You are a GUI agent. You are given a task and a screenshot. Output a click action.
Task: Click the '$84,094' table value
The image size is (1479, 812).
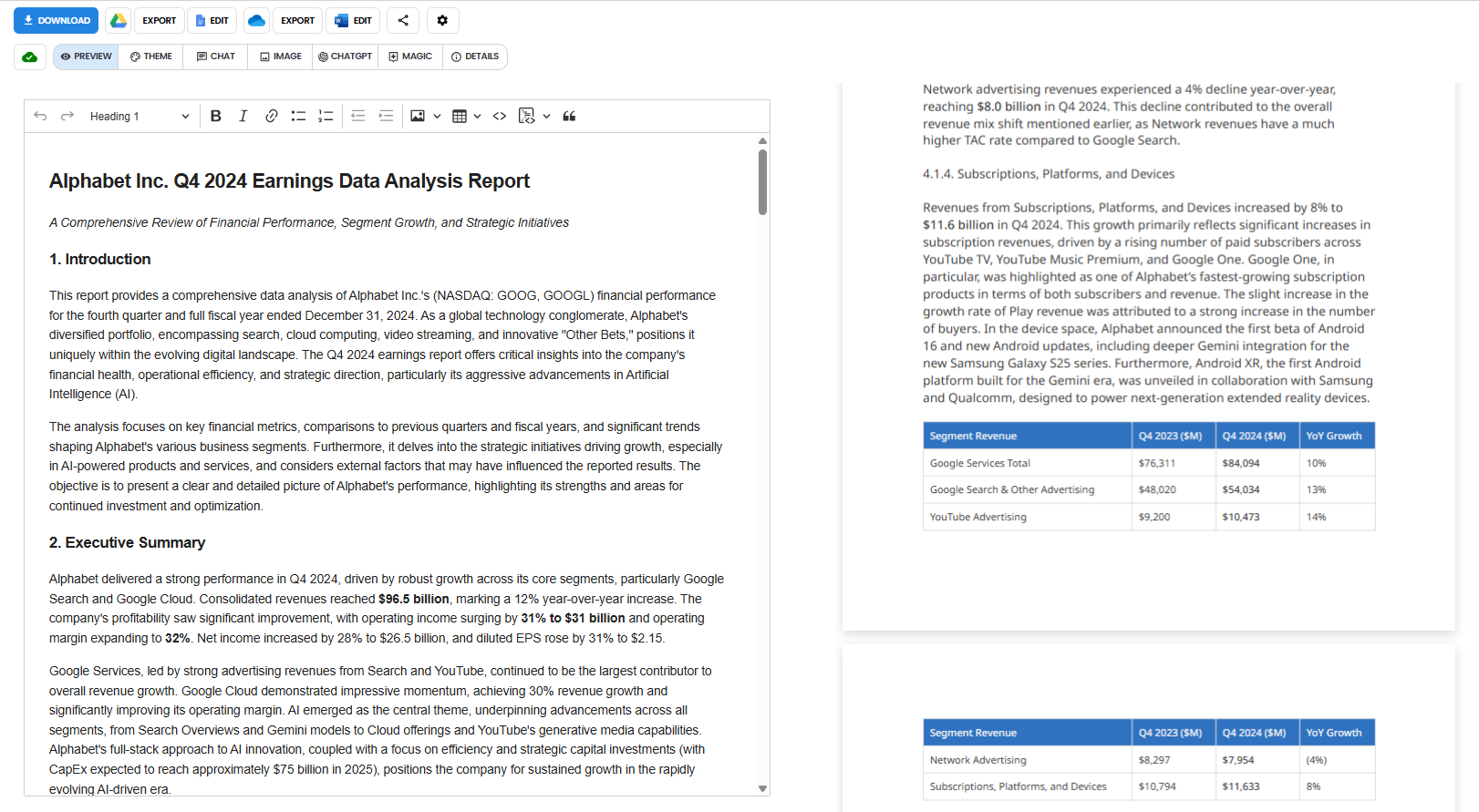[x=1241, y=463]
